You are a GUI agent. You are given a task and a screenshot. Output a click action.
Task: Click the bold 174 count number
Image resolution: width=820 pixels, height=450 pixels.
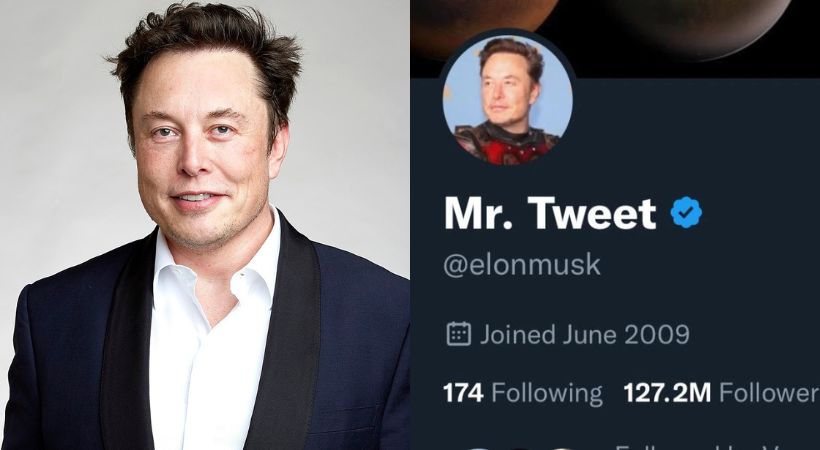click(463, 393)
